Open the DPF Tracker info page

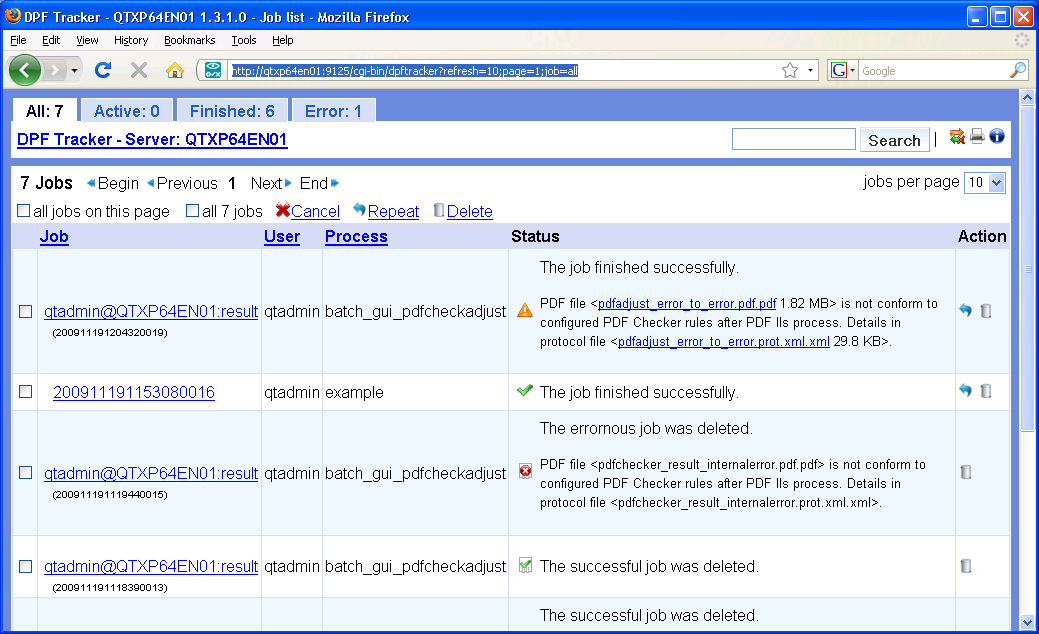[996, 137]
